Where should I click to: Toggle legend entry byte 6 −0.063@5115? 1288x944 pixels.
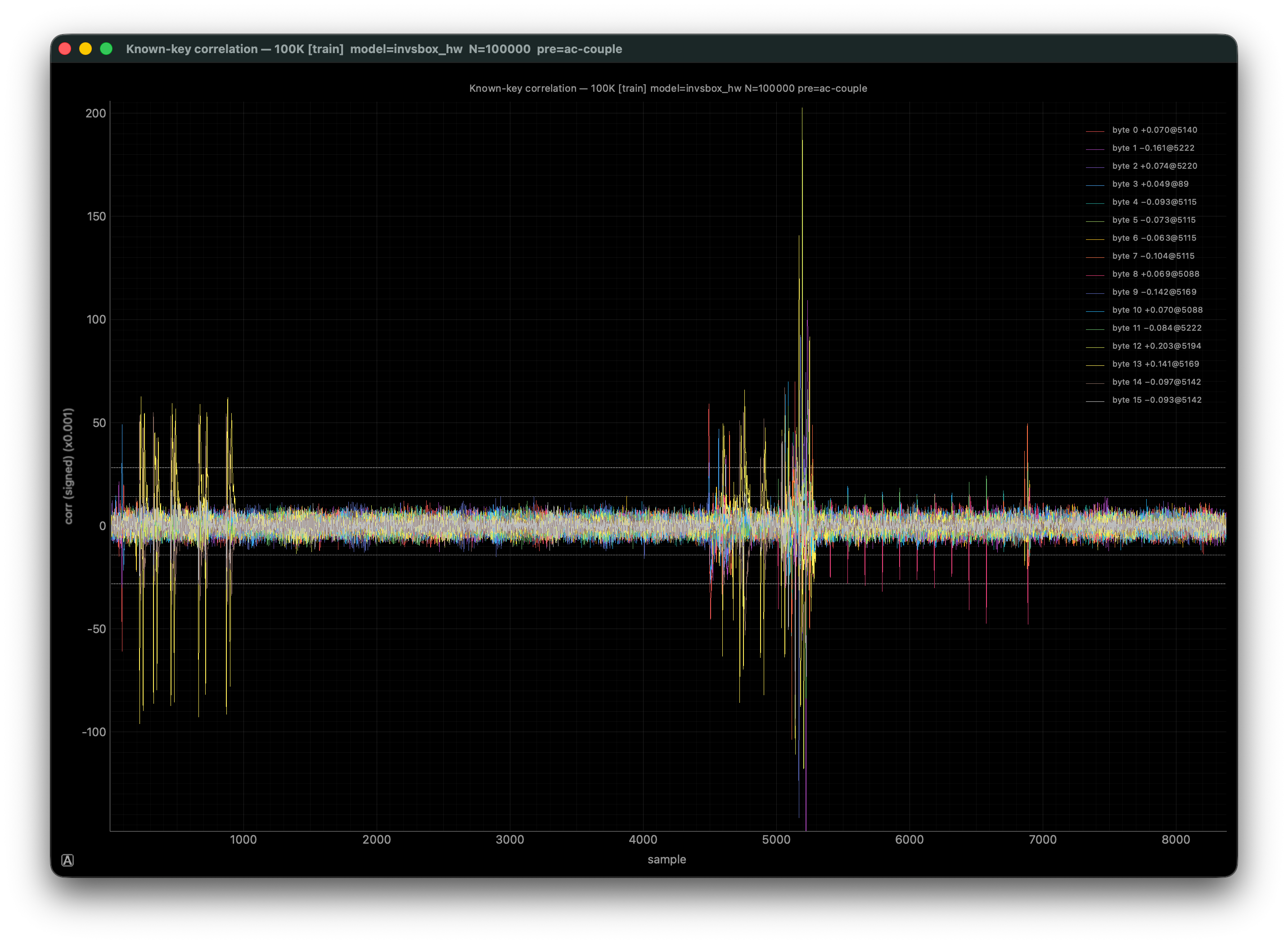[x=1141, y=238]
